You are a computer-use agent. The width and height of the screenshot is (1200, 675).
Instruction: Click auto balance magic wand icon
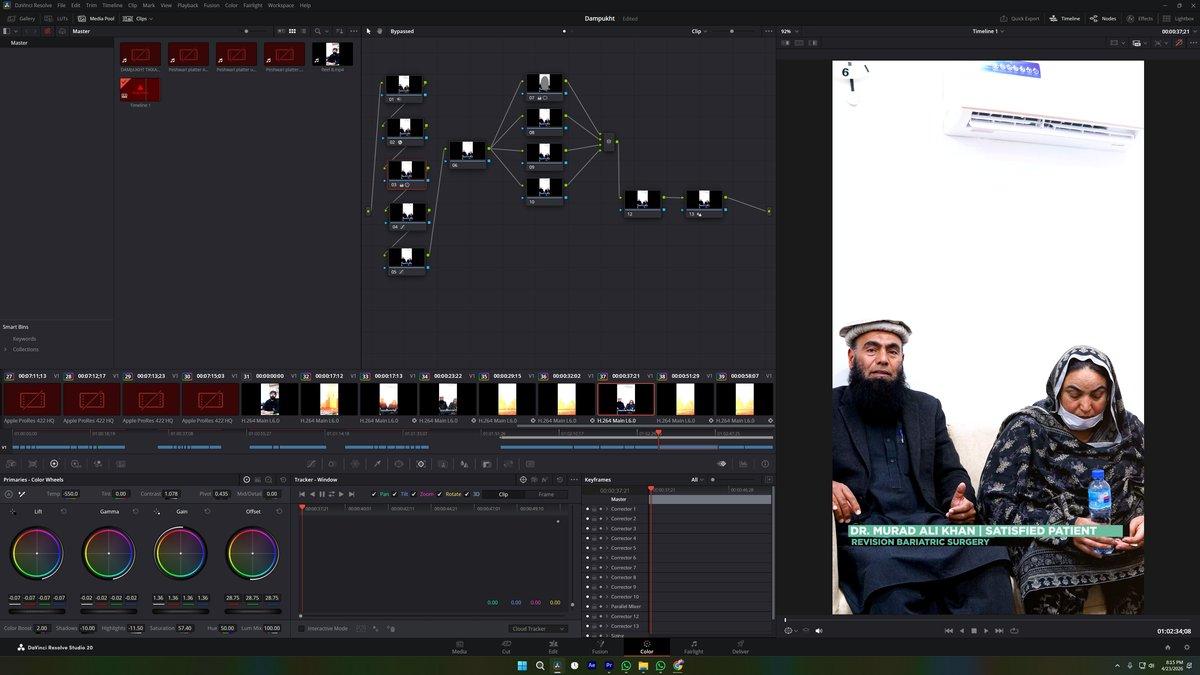click(21, 494)
